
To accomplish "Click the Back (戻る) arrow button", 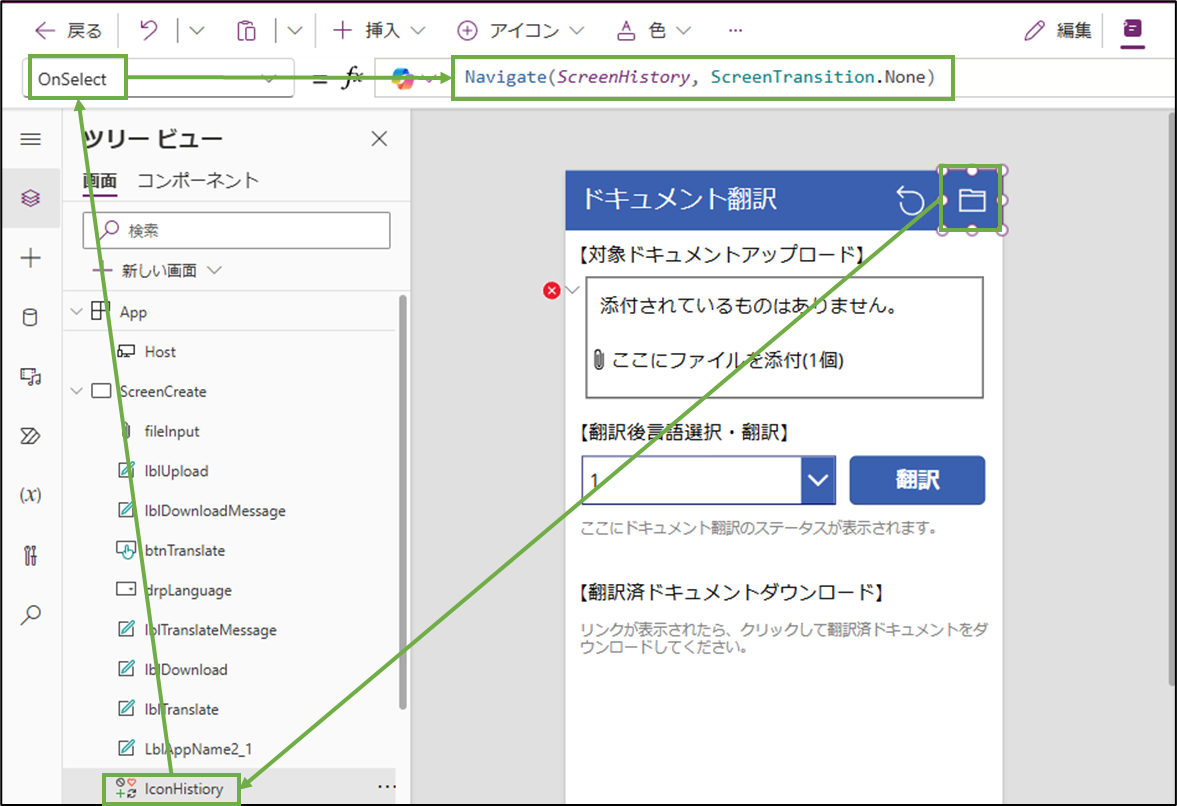I will [68, 31].
